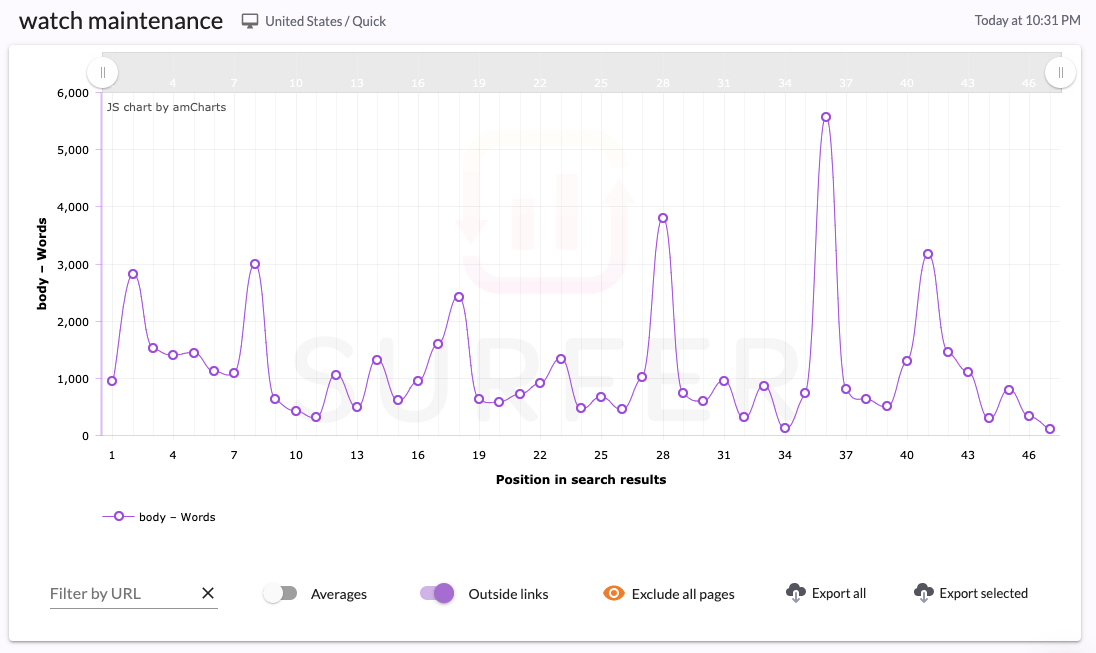
Task: Open the JS chart by amCharts link
Action: (x=166, y=107)
